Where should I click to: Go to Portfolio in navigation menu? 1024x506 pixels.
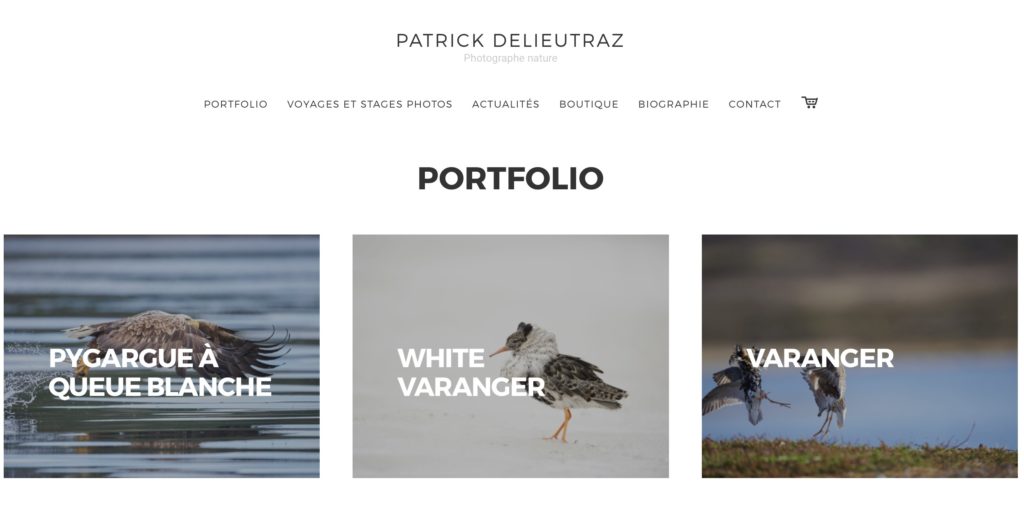236,104
